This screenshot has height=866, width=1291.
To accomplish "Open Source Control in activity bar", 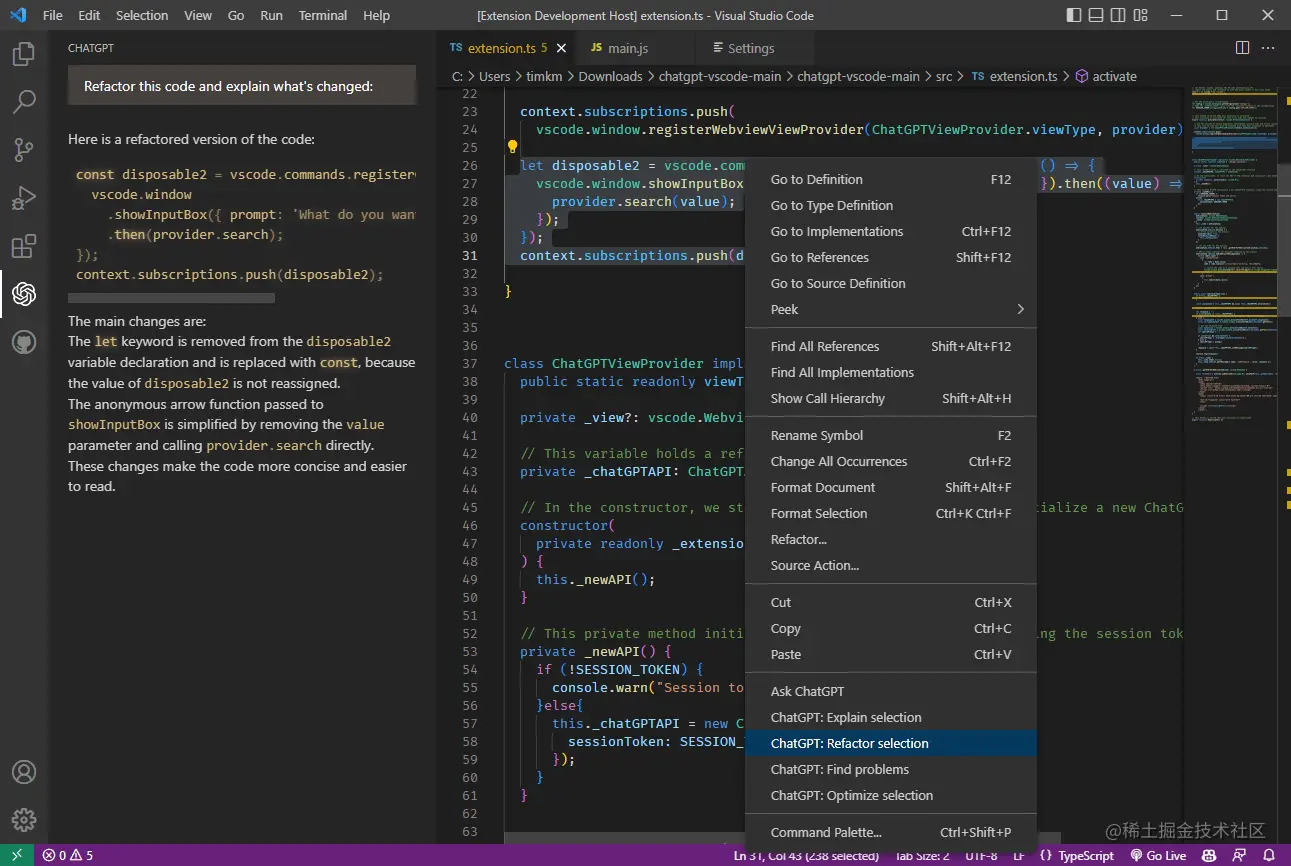I will click(x=24, y=150).
